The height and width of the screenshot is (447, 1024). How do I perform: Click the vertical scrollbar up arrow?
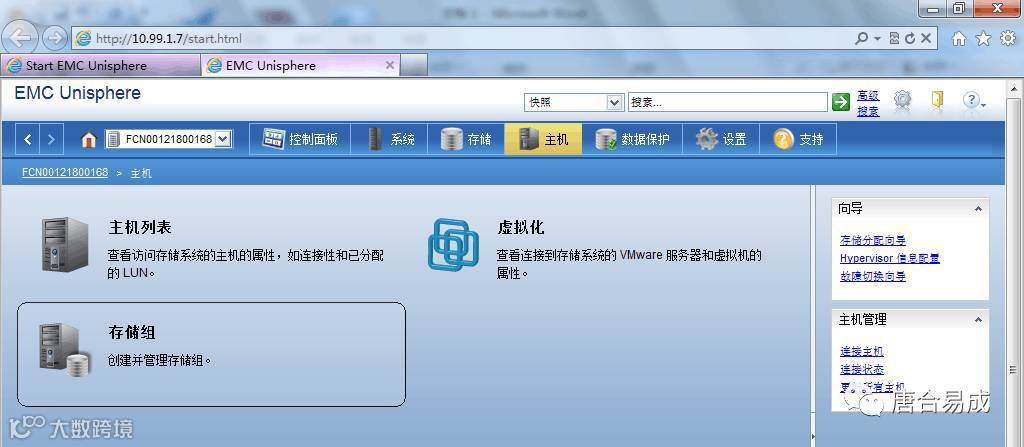click(x=1012, y=87)
